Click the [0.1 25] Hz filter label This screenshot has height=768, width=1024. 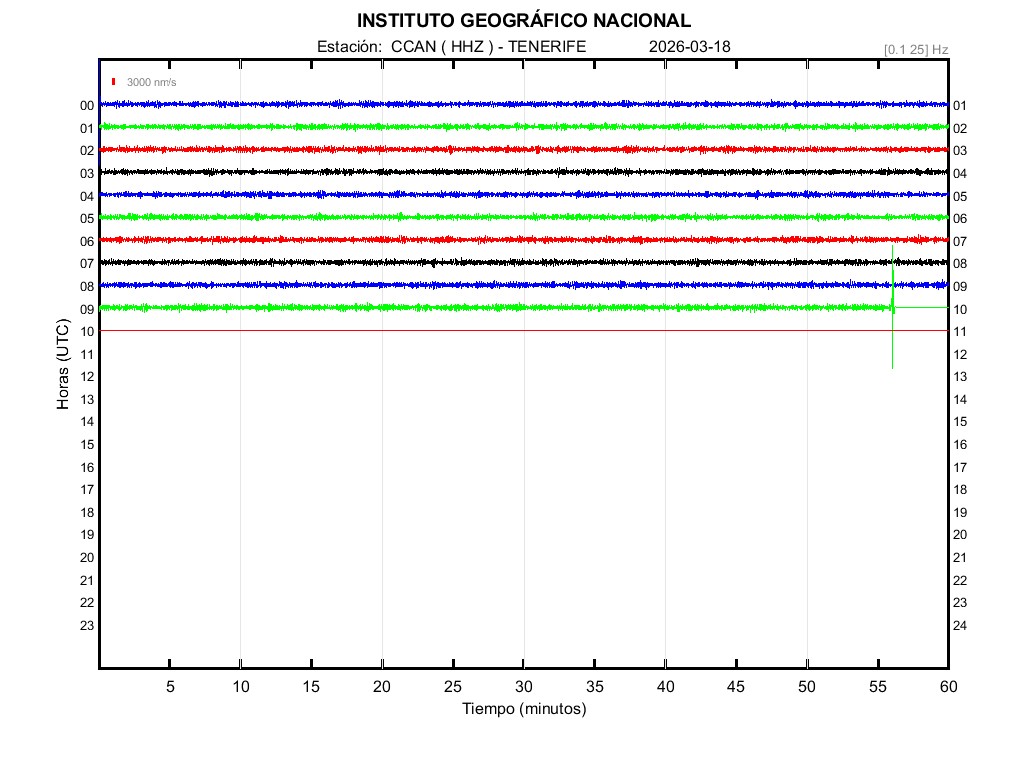coord(915,49)
